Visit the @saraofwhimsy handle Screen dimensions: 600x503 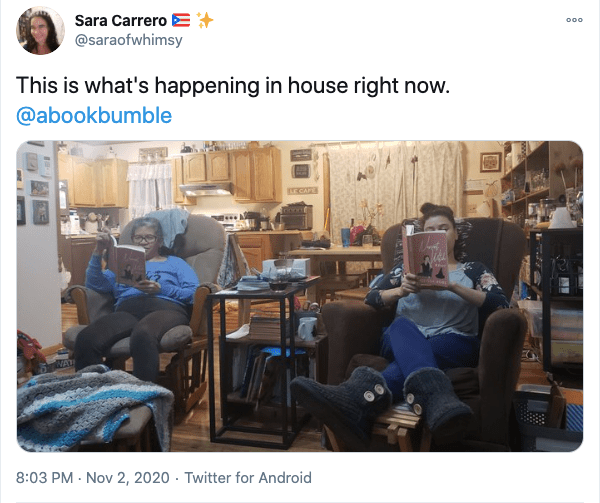point(129,40)
